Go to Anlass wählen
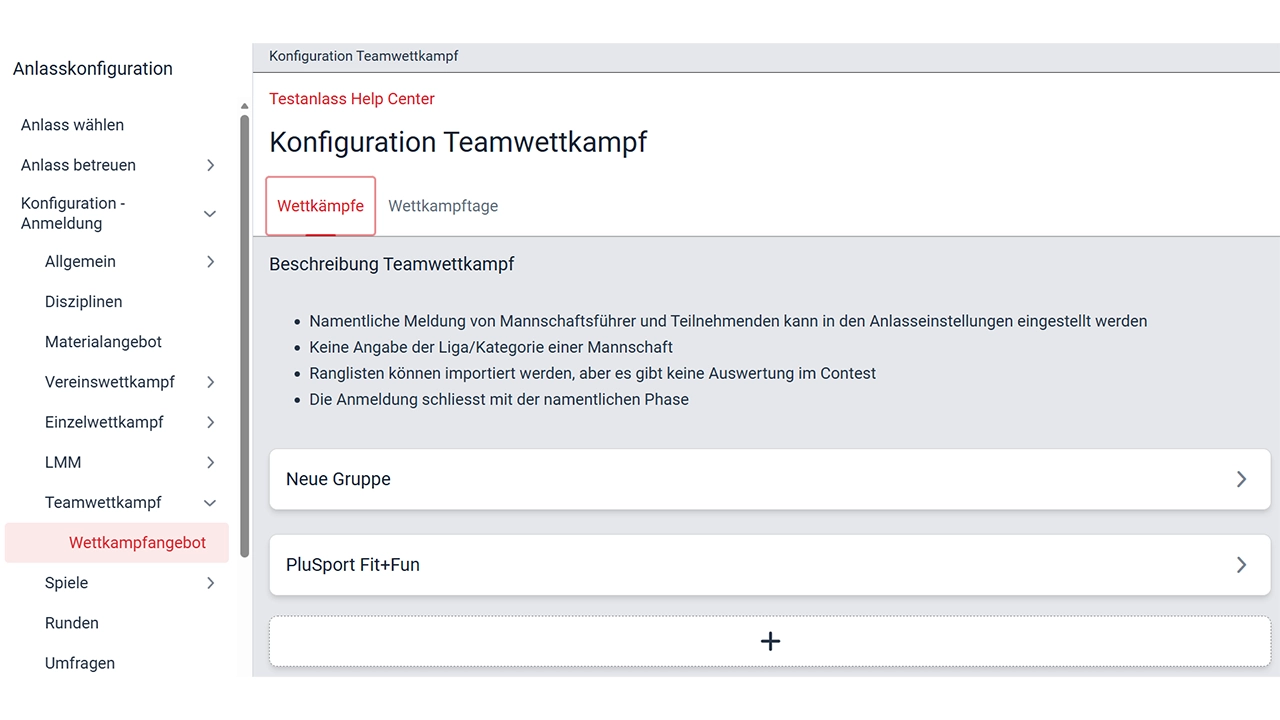Viewport: 1280px width, 720px height. [72, 125]
